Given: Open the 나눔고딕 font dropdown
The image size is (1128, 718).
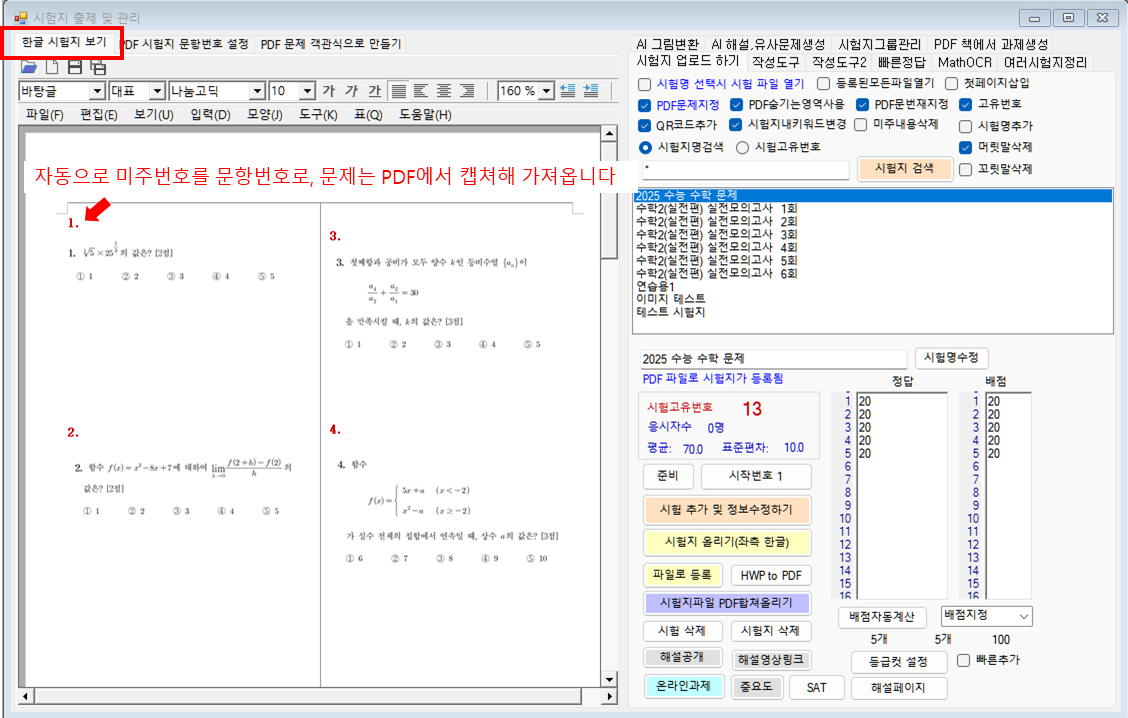Looking at the screenshot, I should pos(257,91).
